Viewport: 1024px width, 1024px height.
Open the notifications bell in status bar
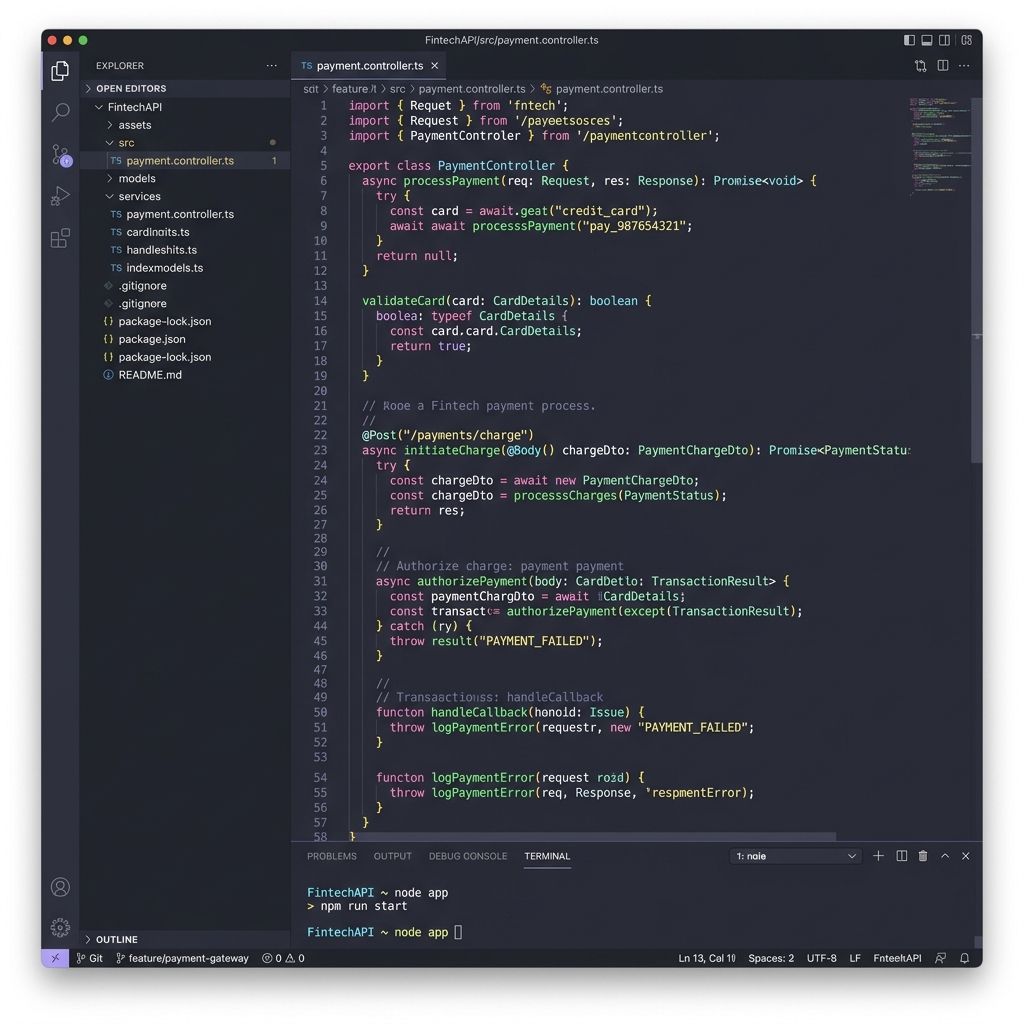tap(963, 958)
